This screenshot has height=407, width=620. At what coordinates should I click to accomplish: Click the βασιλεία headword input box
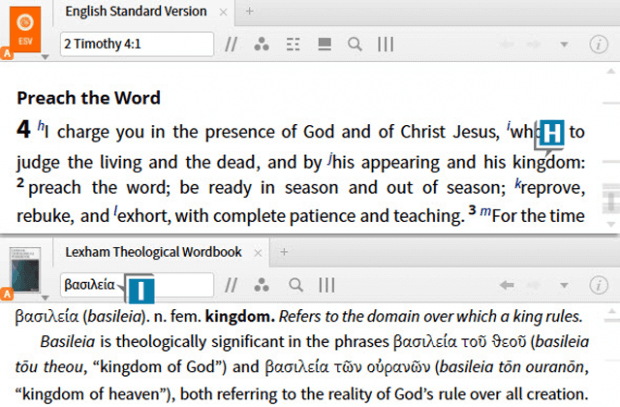point(137,284)
